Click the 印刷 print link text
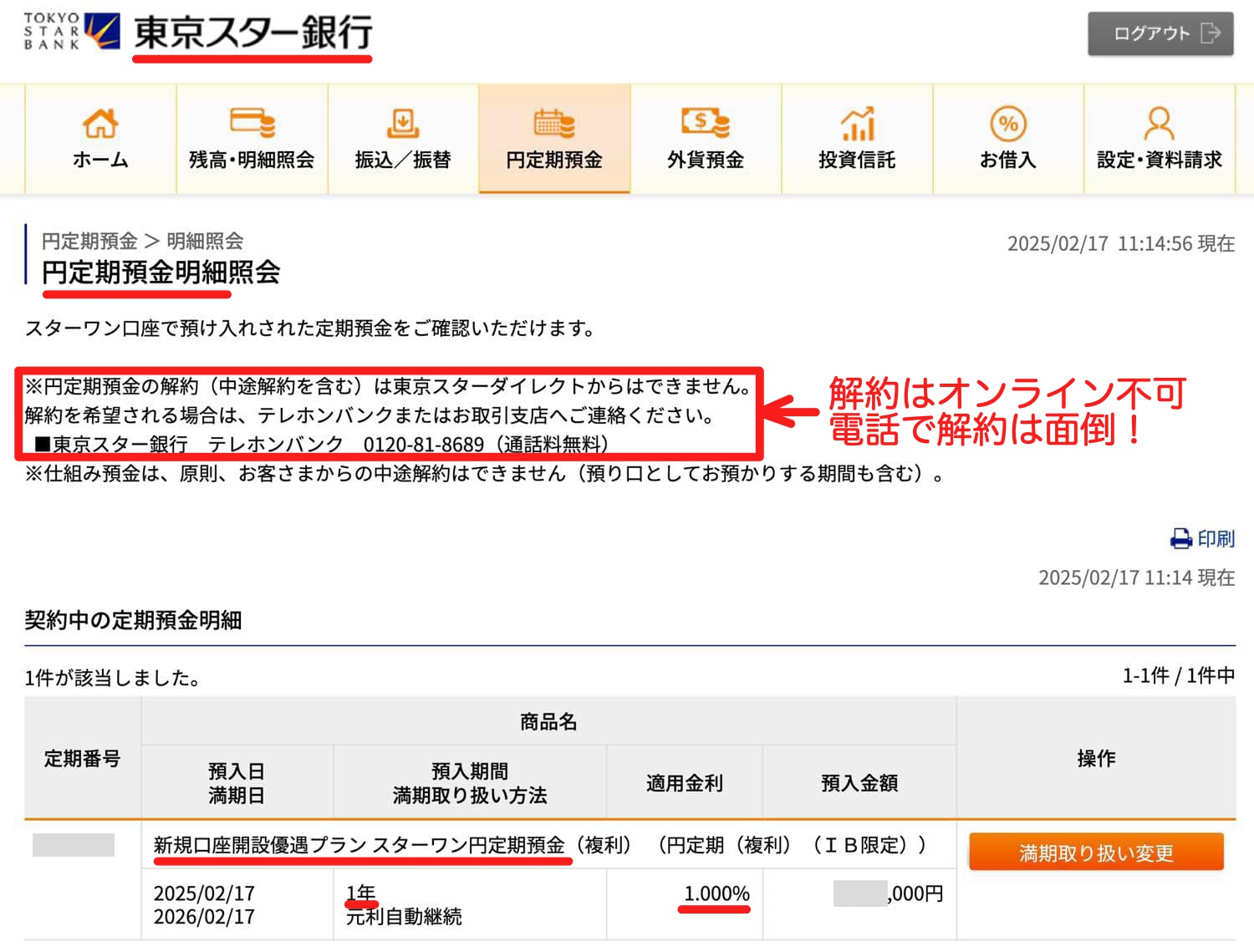Image resolution: width=1254 pixels, height=952 pixels. coord(1216,539)
